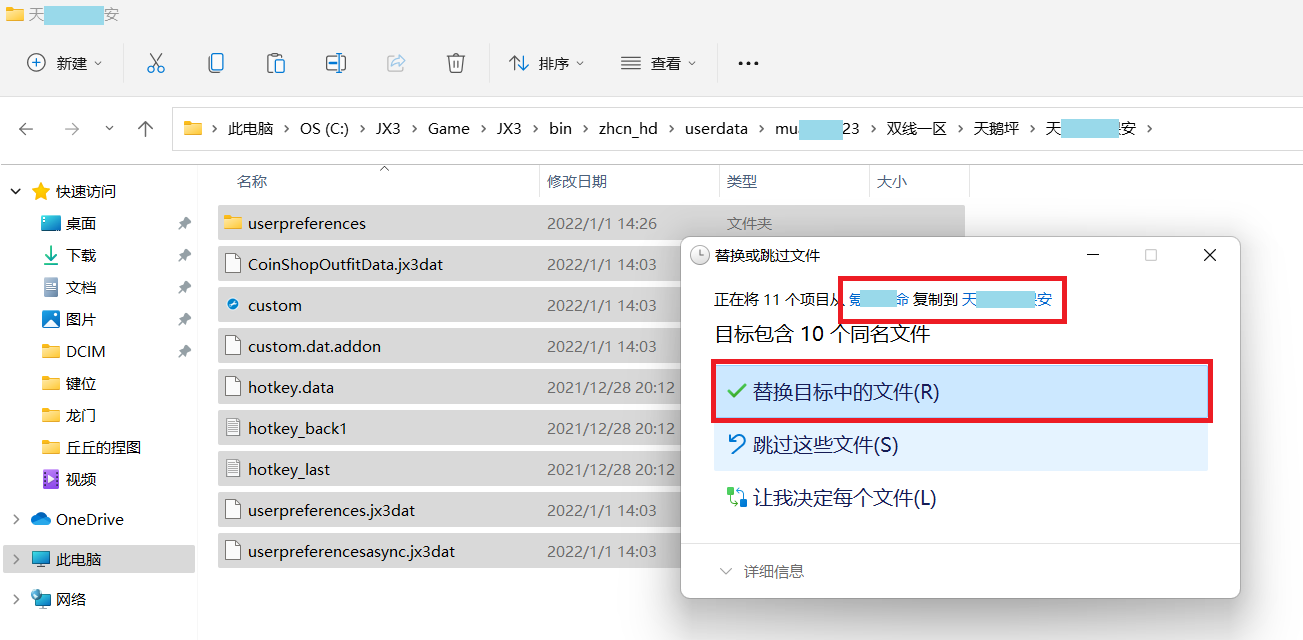Viewport: 1303px width, 640px height.
Task: Open the DCIM folder in sidebar
Action: click(x=85, y=351)
